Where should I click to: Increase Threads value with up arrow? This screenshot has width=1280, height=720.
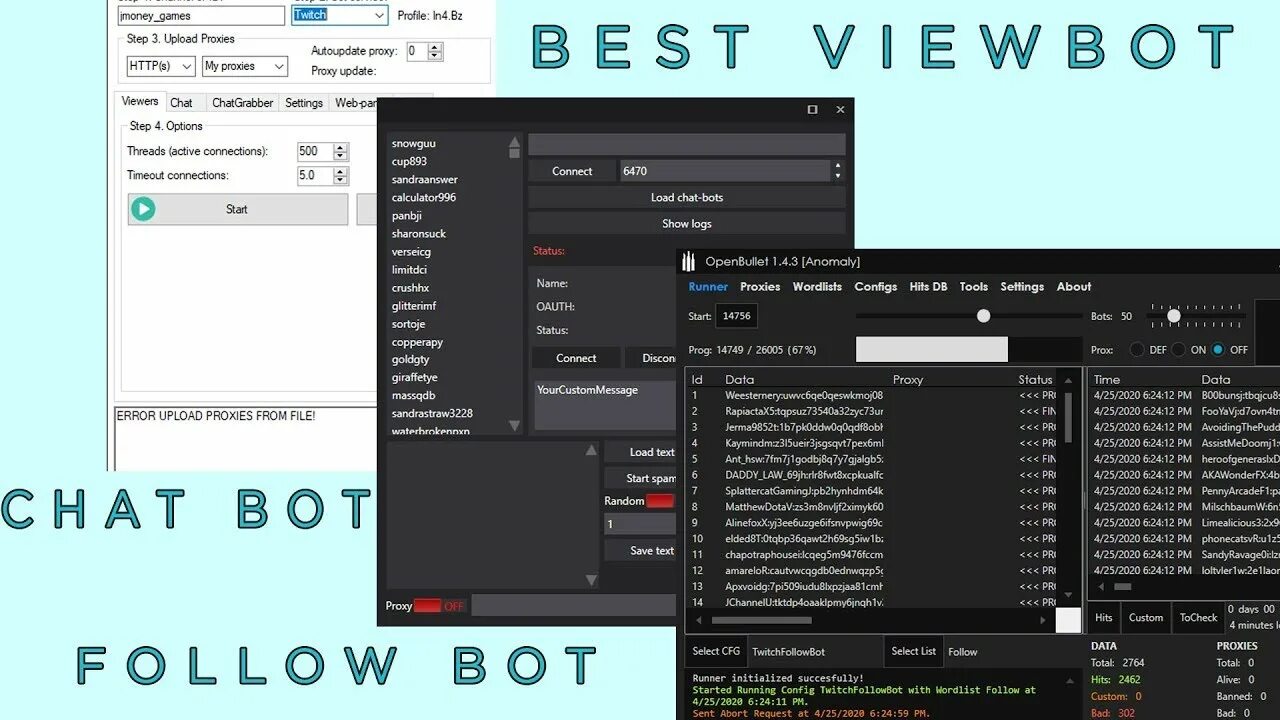(x=340, y=147)
